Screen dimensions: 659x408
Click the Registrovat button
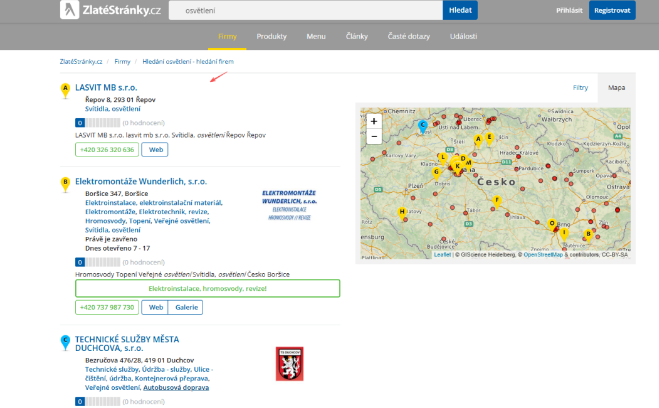612,10
